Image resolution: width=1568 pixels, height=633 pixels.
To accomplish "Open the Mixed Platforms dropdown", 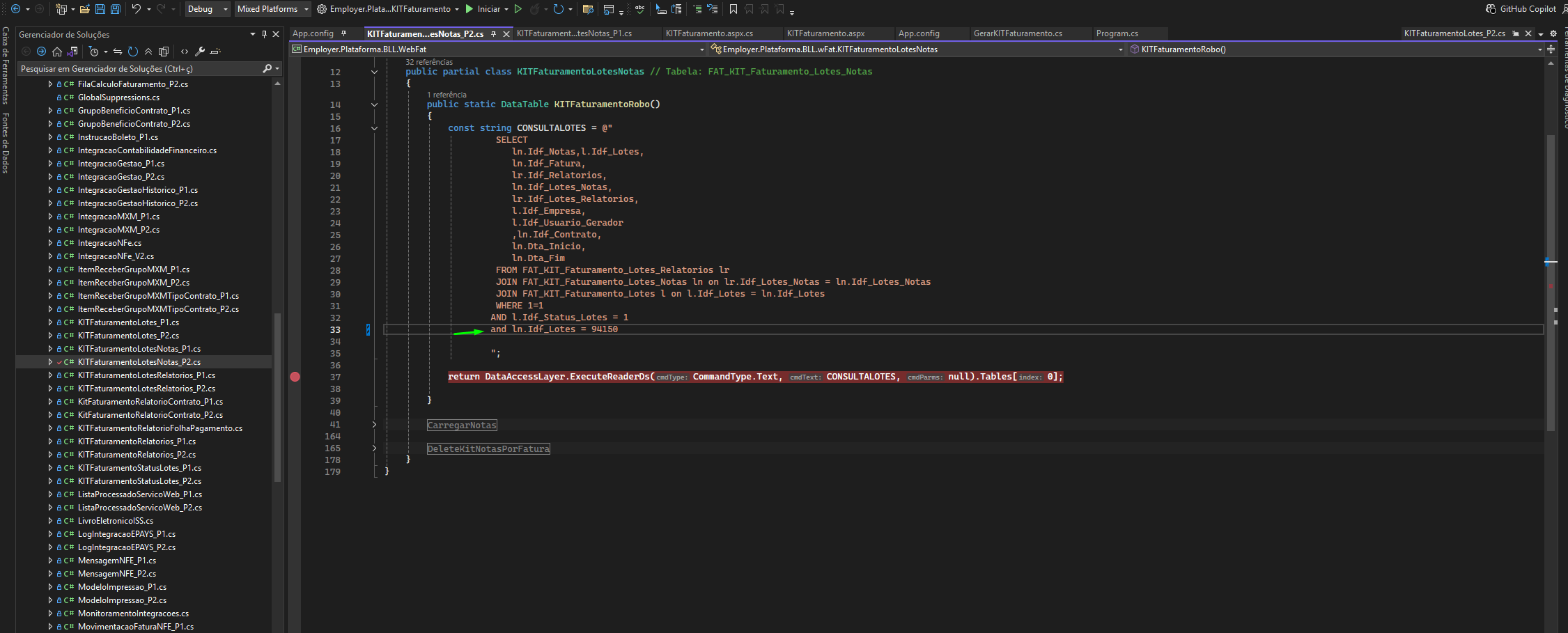I will pyautogui.click(x=272, y=9).
